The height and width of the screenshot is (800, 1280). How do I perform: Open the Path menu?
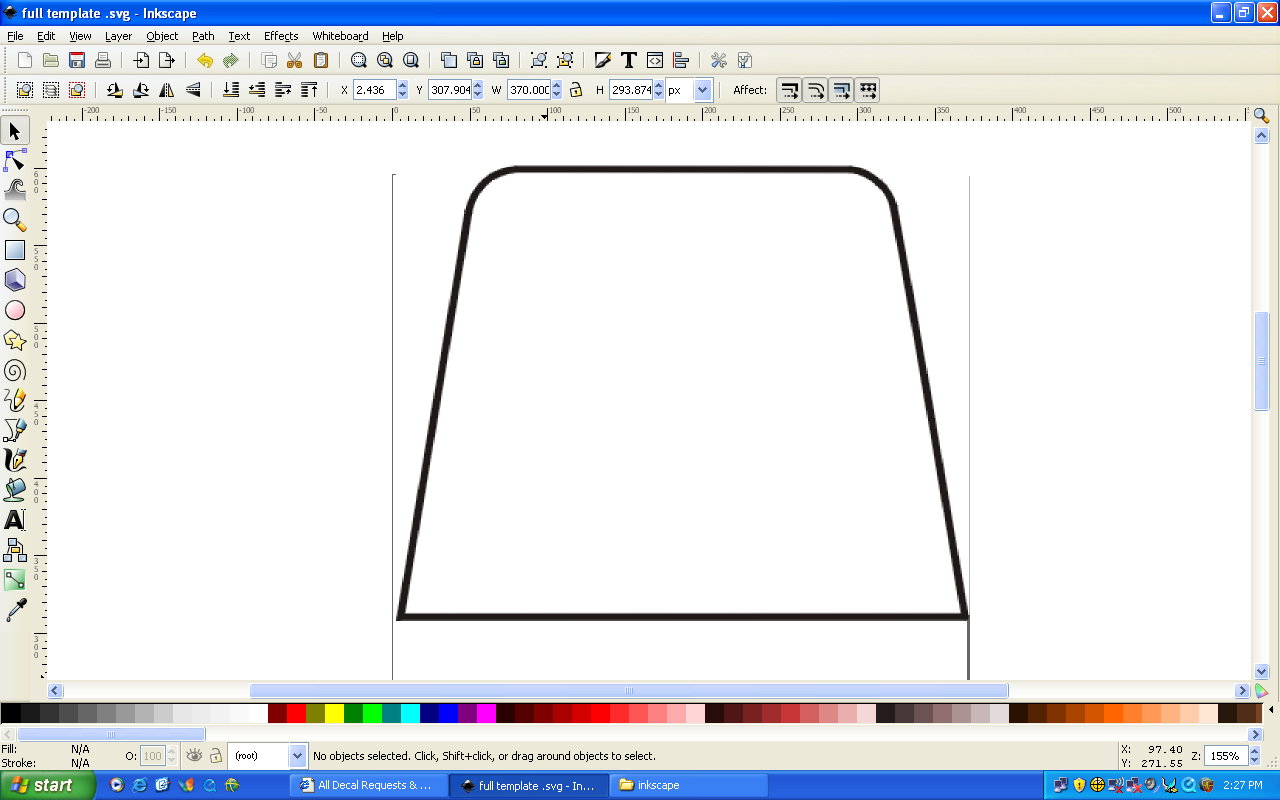[x=203, y=36]
